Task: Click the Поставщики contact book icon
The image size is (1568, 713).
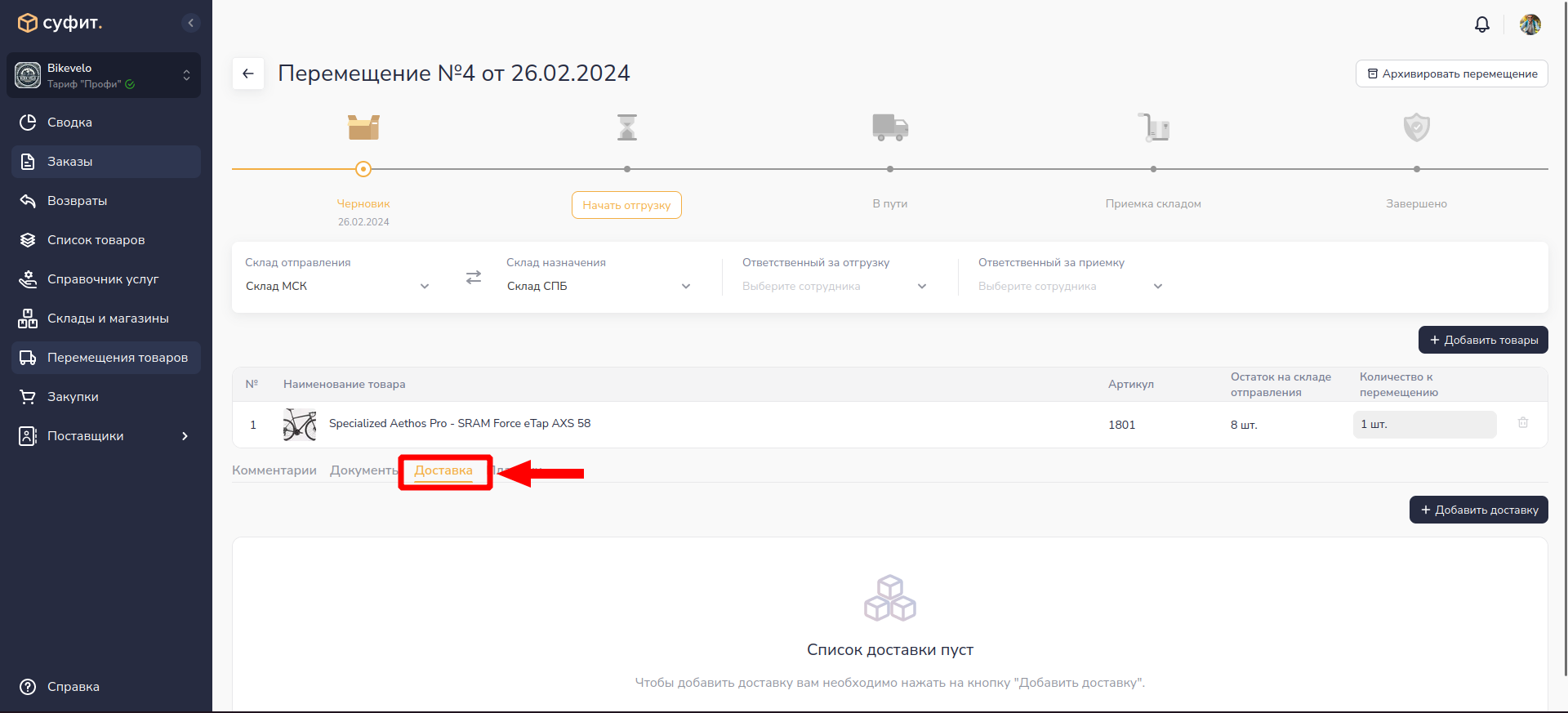Action: tap(28, 436)
